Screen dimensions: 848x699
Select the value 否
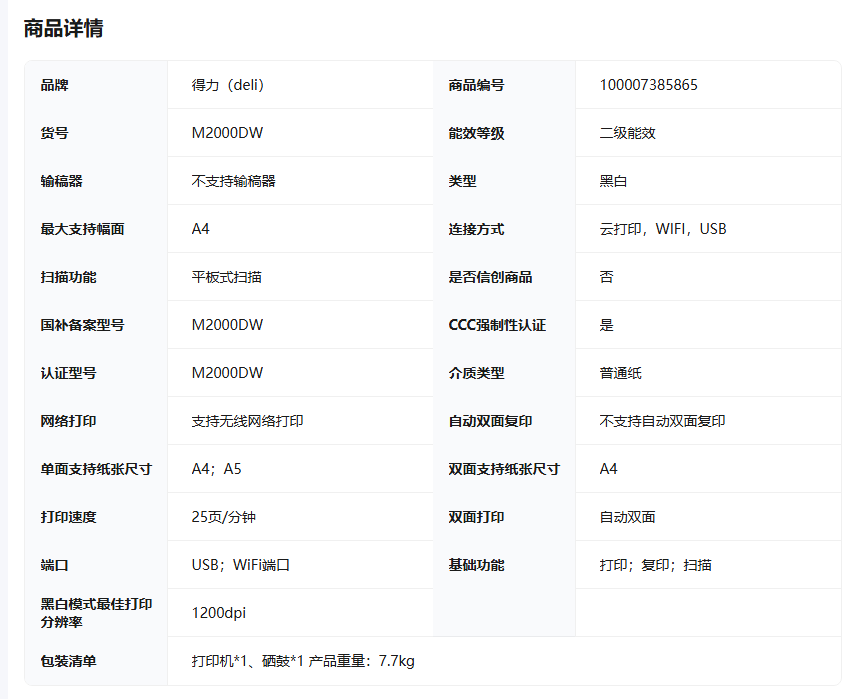tap(606, 277)
